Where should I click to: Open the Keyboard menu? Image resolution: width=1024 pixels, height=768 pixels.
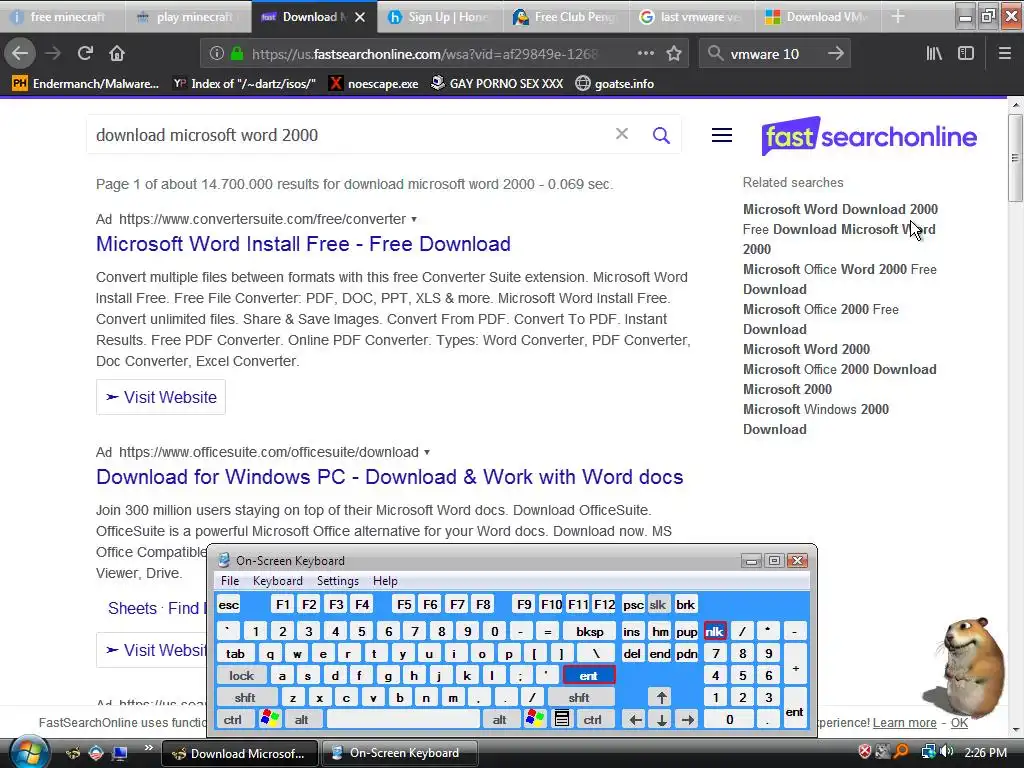click(x=278, y=581)
